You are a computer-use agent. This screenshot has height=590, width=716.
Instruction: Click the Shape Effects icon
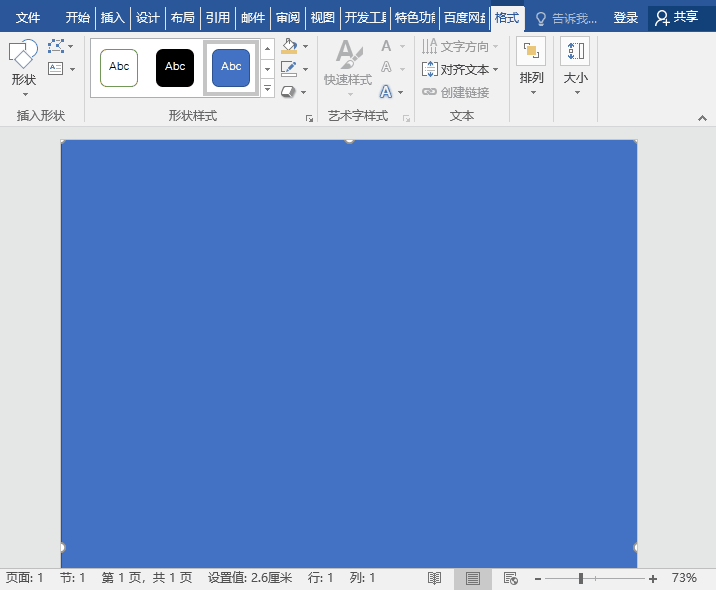[x=288, y=92]
